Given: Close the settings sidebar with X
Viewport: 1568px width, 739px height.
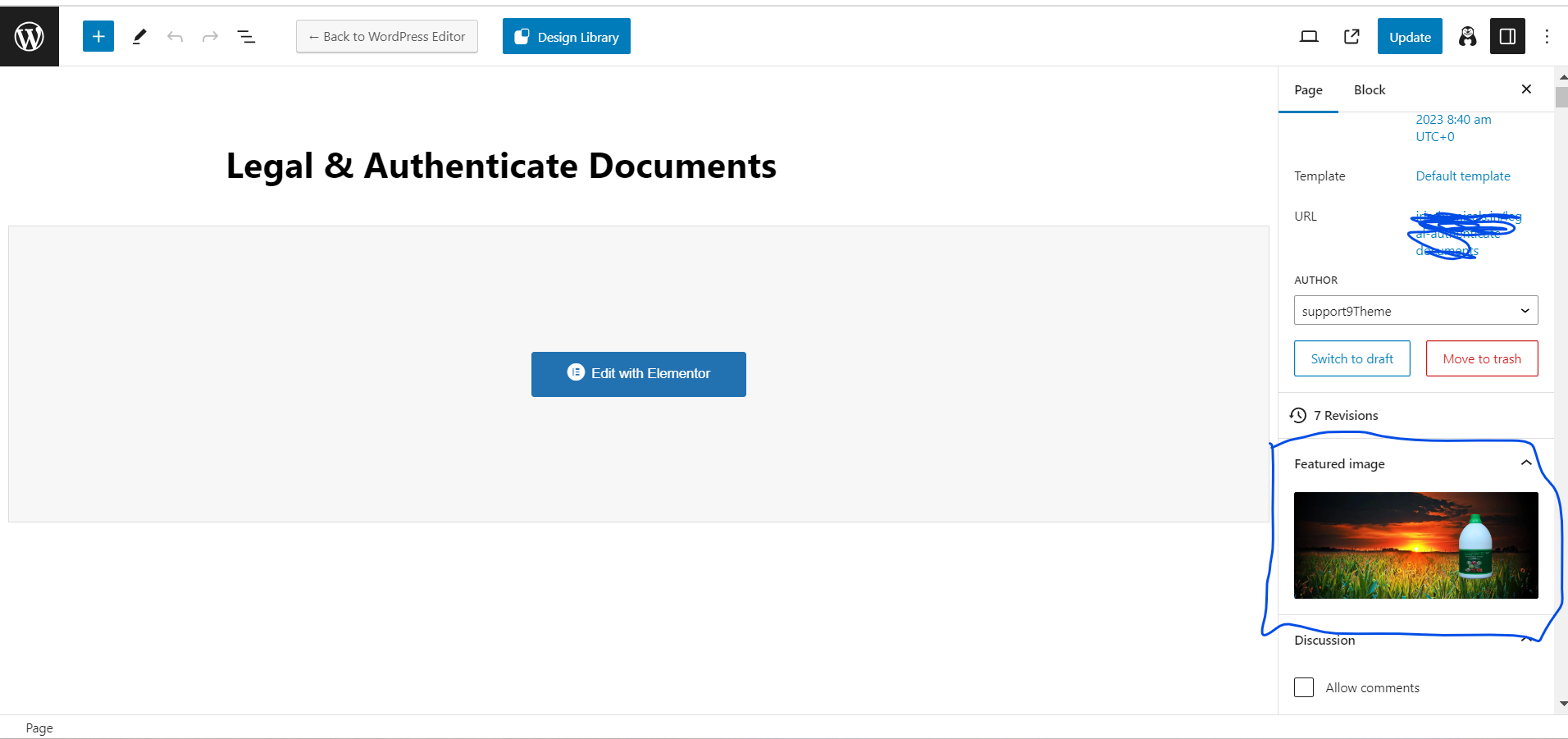Looking at the screenshot, I should (1526, 89).
